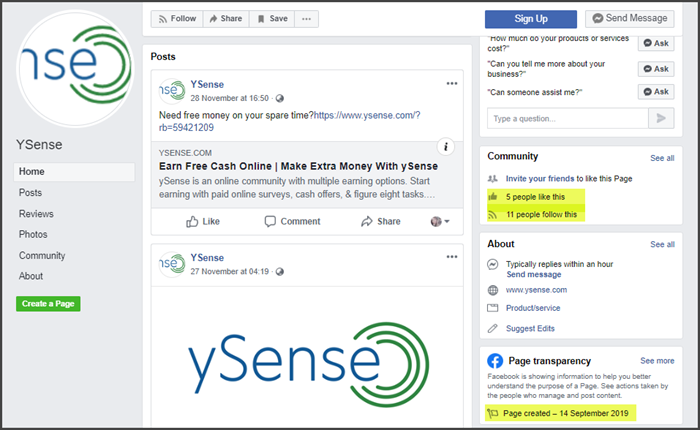The image size is (700, 430).
Task: Click the Follow button
Action: pyautogui.click(x=177, y=19)
